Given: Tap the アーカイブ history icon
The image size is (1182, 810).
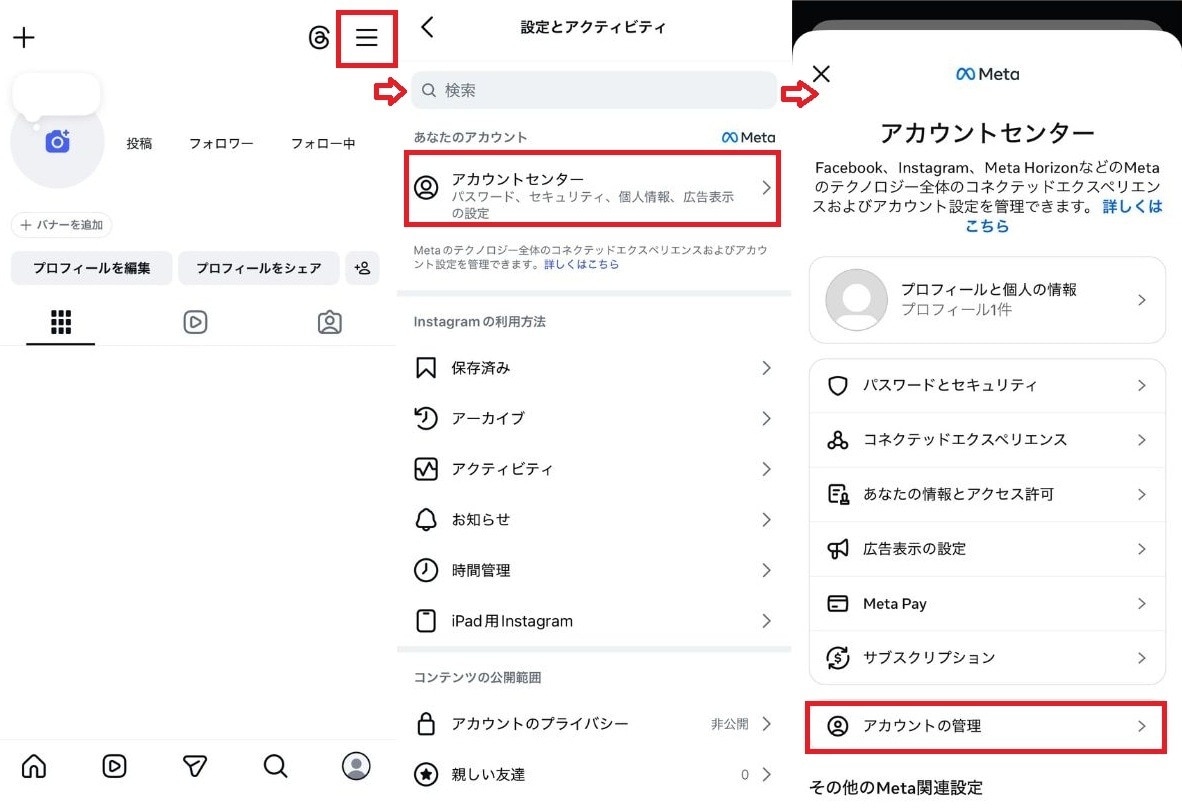Looking at the screenshot, I should click(426, 418).
